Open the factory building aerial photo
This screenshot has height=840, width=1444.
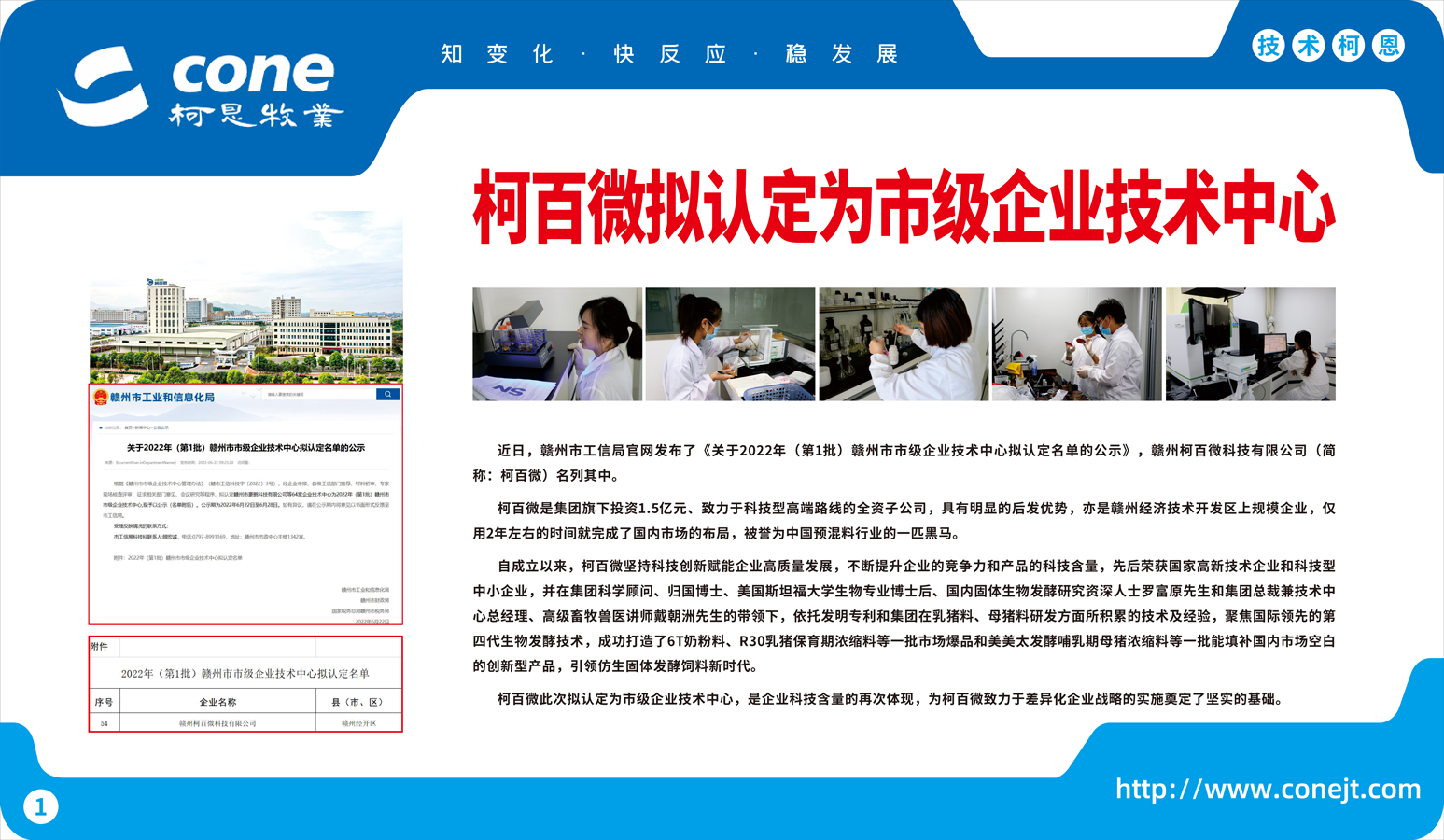246,299
